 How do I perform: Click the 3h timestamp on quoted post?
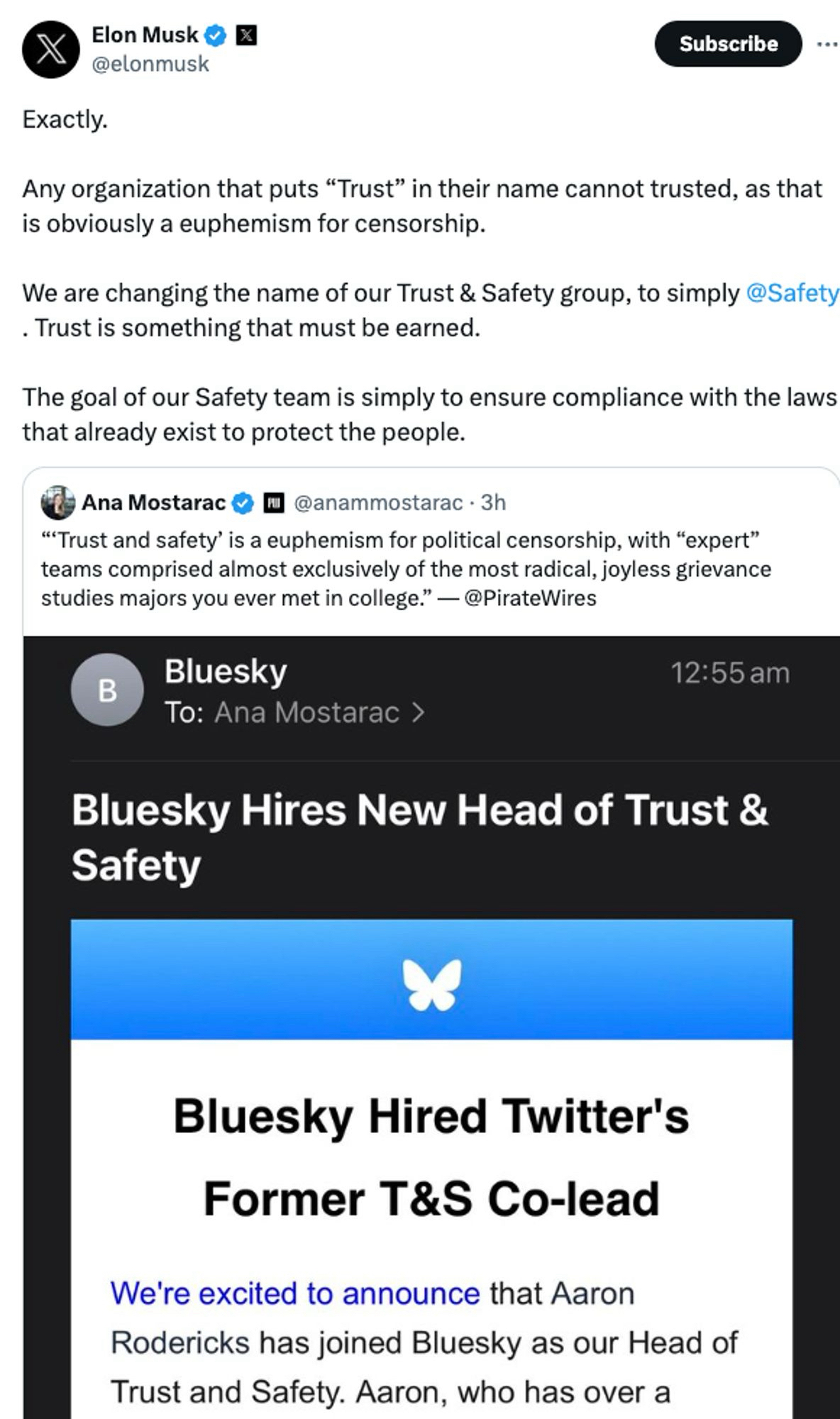coord(494,503)
